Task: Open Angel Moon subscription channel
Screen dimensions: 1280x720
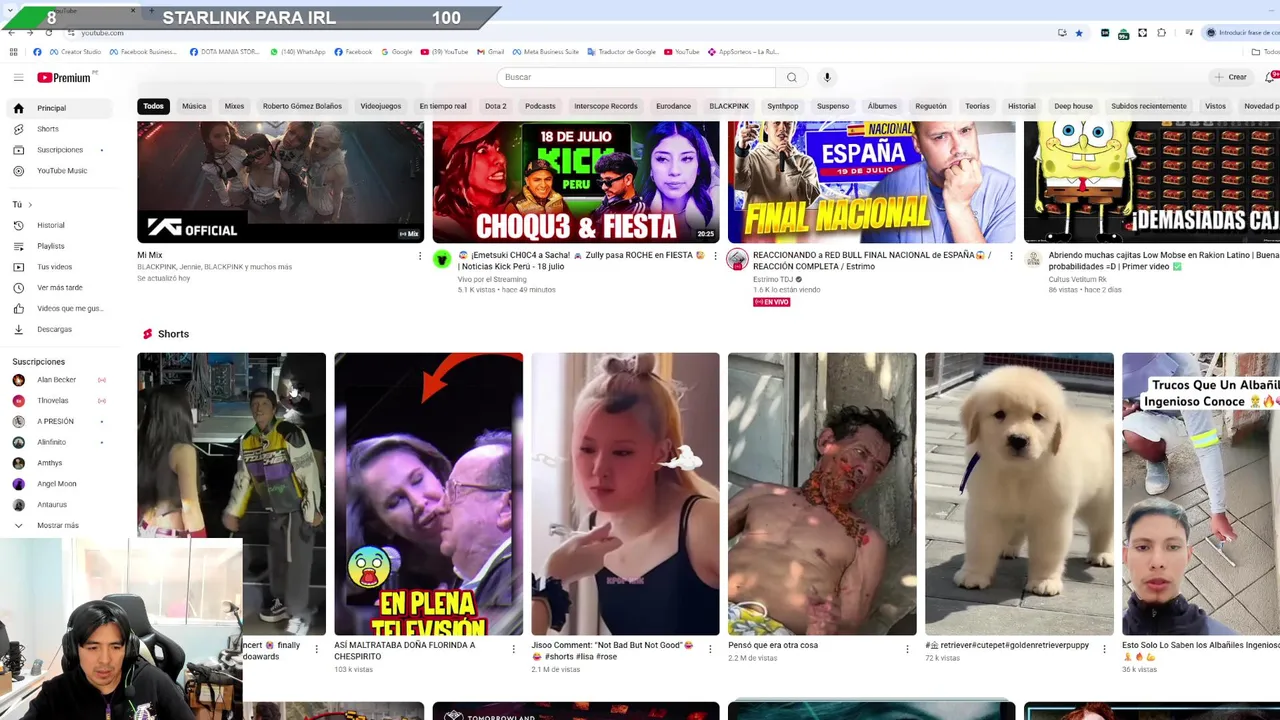Action: pyautogui.click(x=60, y=484)
